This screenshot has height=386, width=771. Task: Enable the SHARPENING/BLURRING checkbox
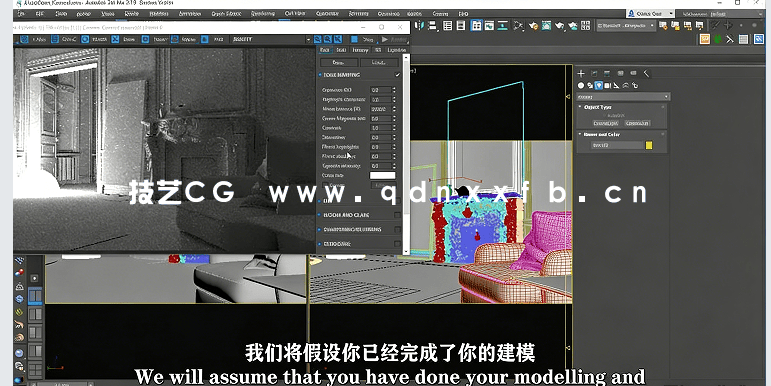point(397,229)
